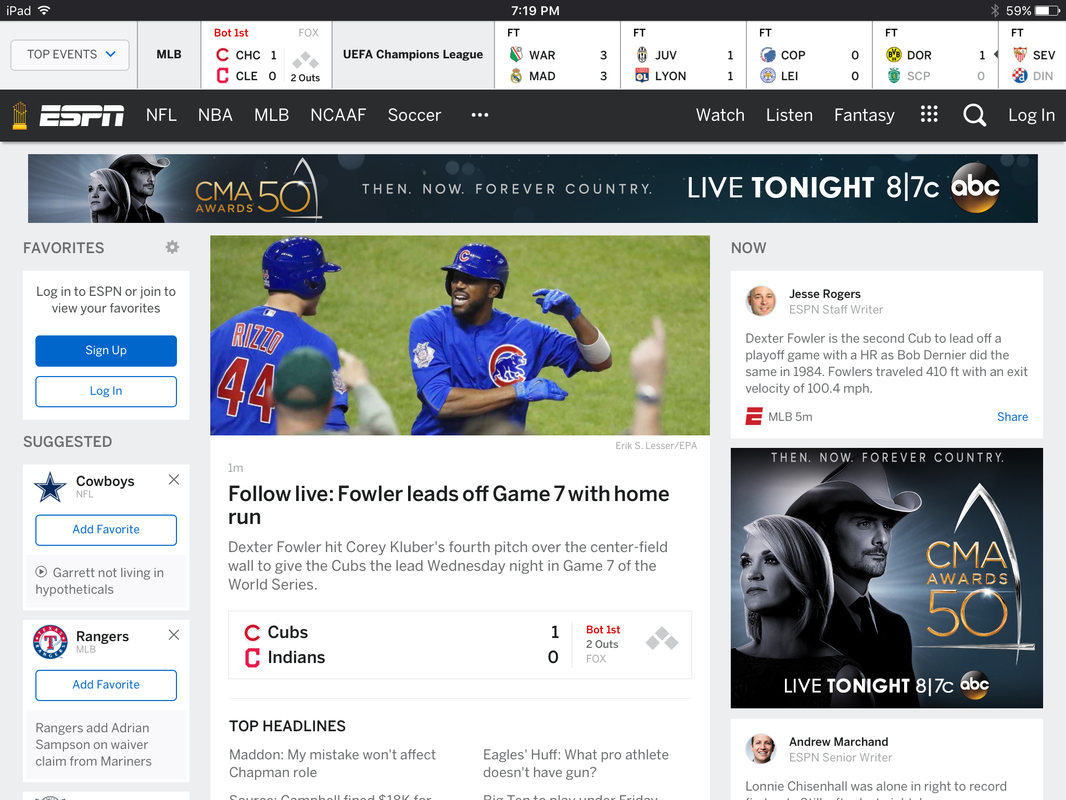This screenshot has width=1066, height=800.
Task: Open the Cubs vs Indians scoreboard
Action: (460, 644)
